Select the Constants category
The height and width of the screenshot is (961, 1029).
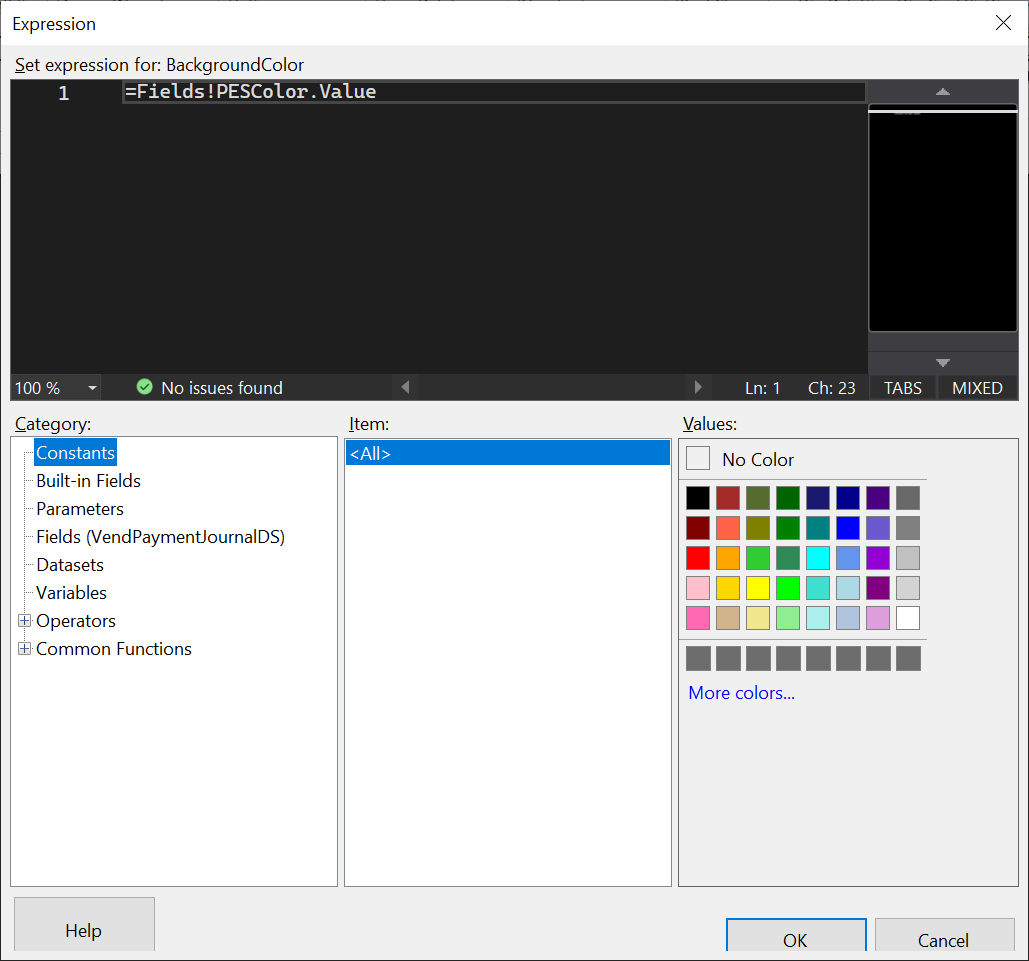point(75,453)
